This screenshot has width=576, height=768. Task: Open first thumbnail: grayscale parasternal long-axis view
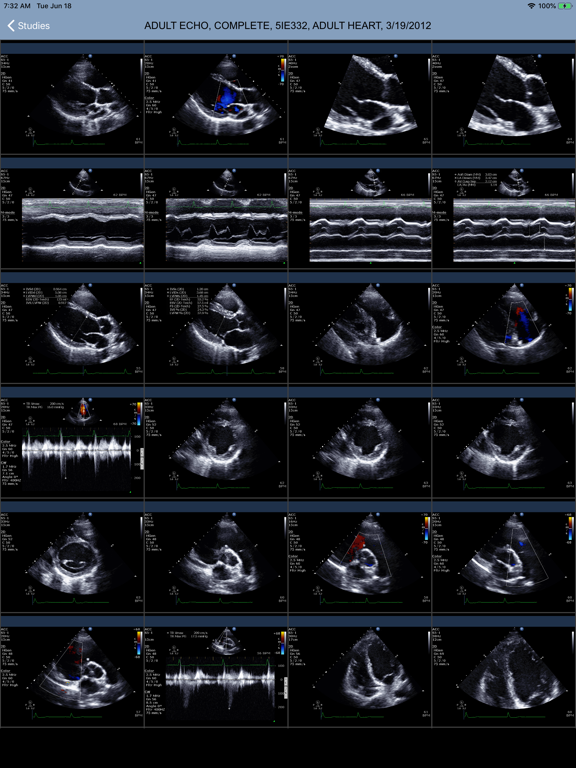coord(72,98)
